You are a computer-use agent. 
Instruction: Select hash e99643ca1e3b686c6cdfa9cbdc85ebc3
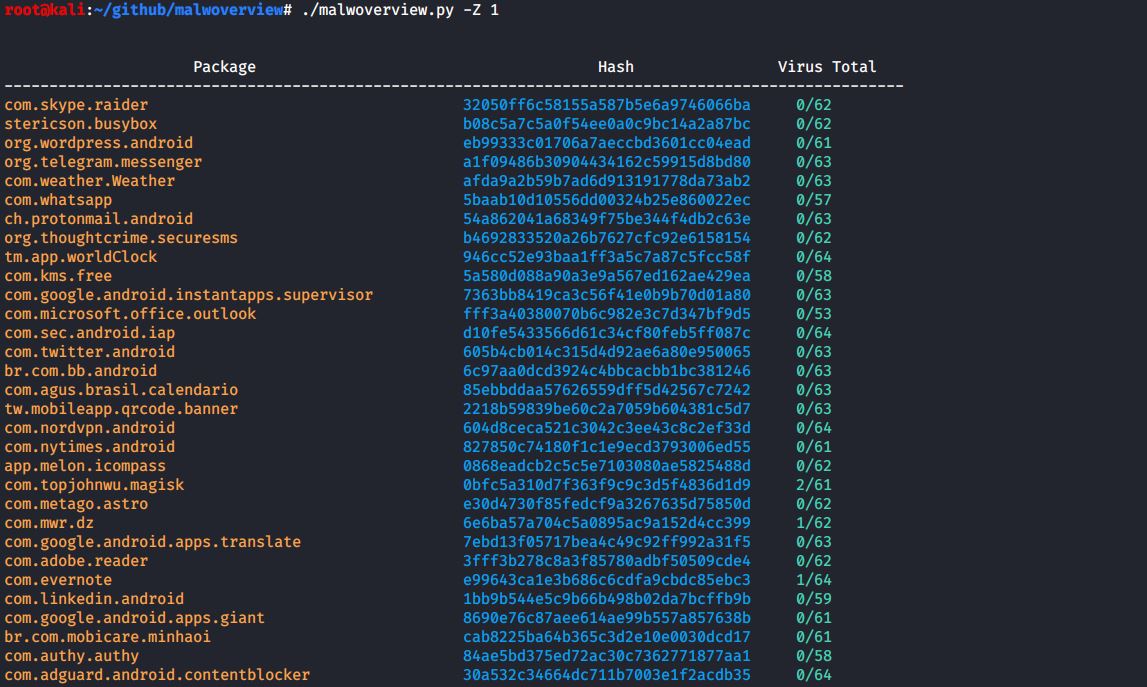pyautogui.click(x=606, y=581)
